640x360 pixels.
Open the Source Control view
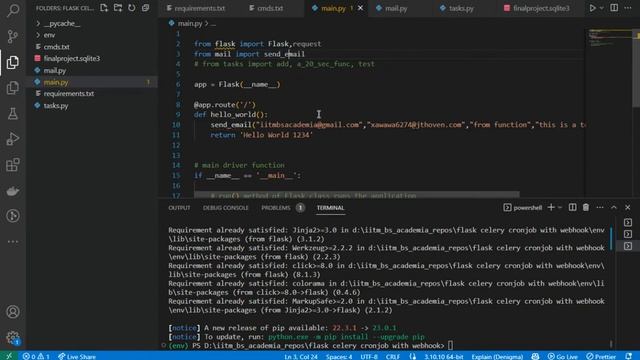click(x=13, y=36)
